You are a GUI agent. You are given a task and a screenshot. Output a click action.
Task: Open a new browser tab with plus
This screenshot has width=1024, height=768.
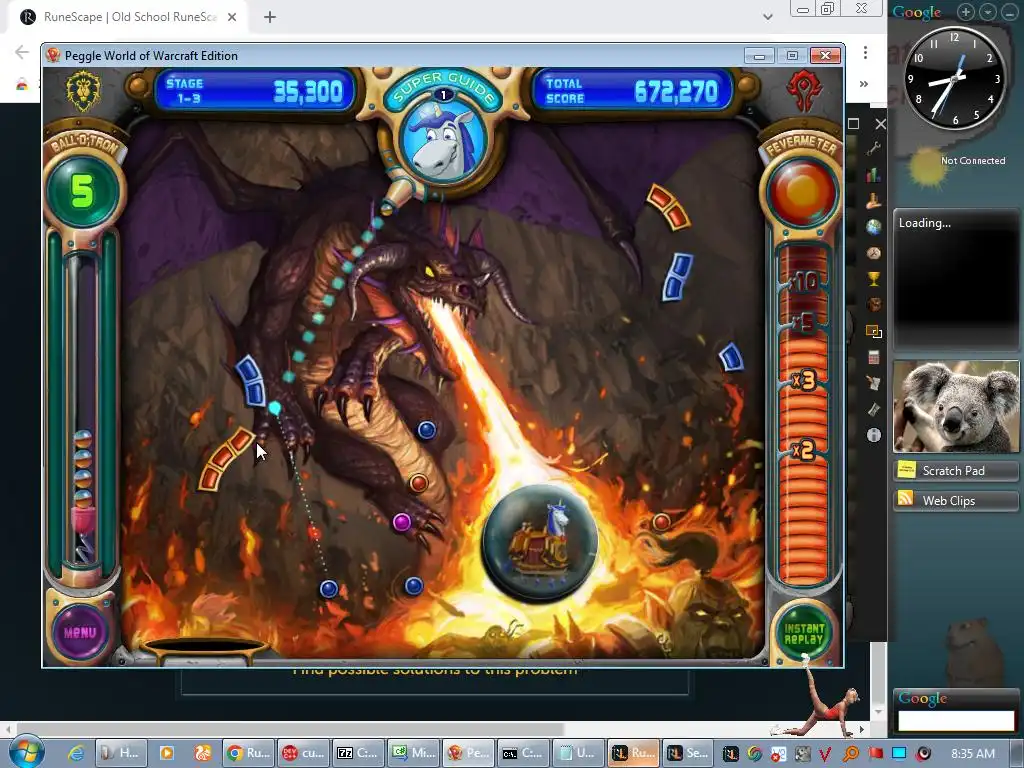tap(270, 17)
